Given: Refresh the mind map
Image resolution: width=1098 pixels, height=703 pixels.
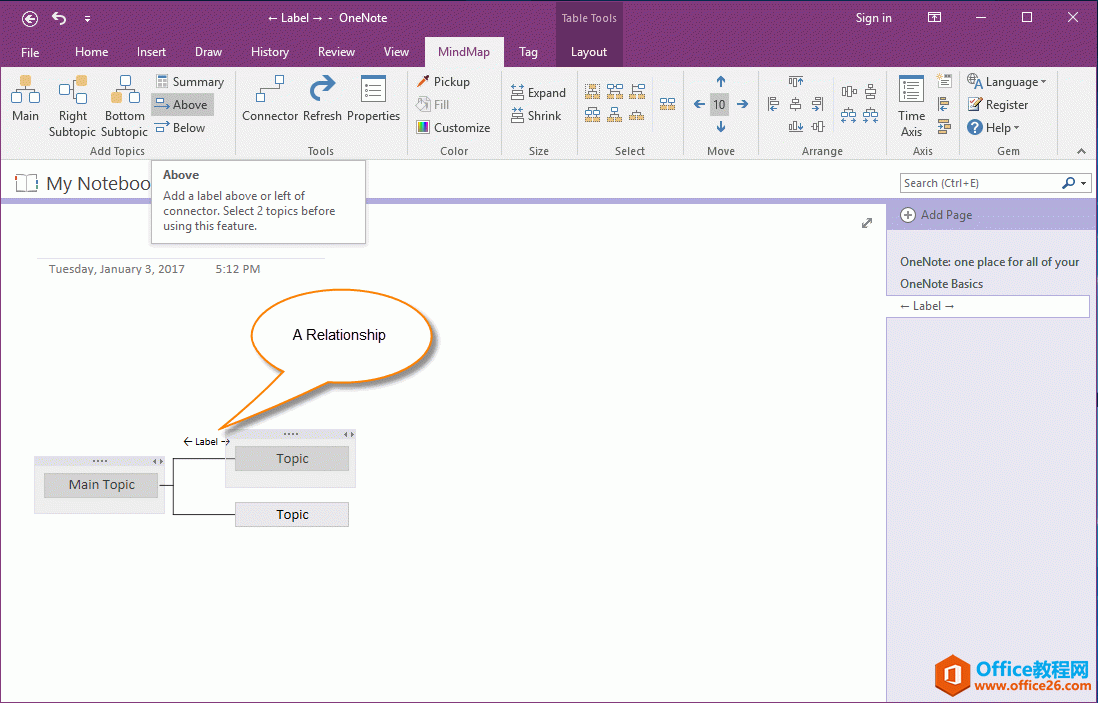Looking at the screenshot, I should [x=322, y=100].
